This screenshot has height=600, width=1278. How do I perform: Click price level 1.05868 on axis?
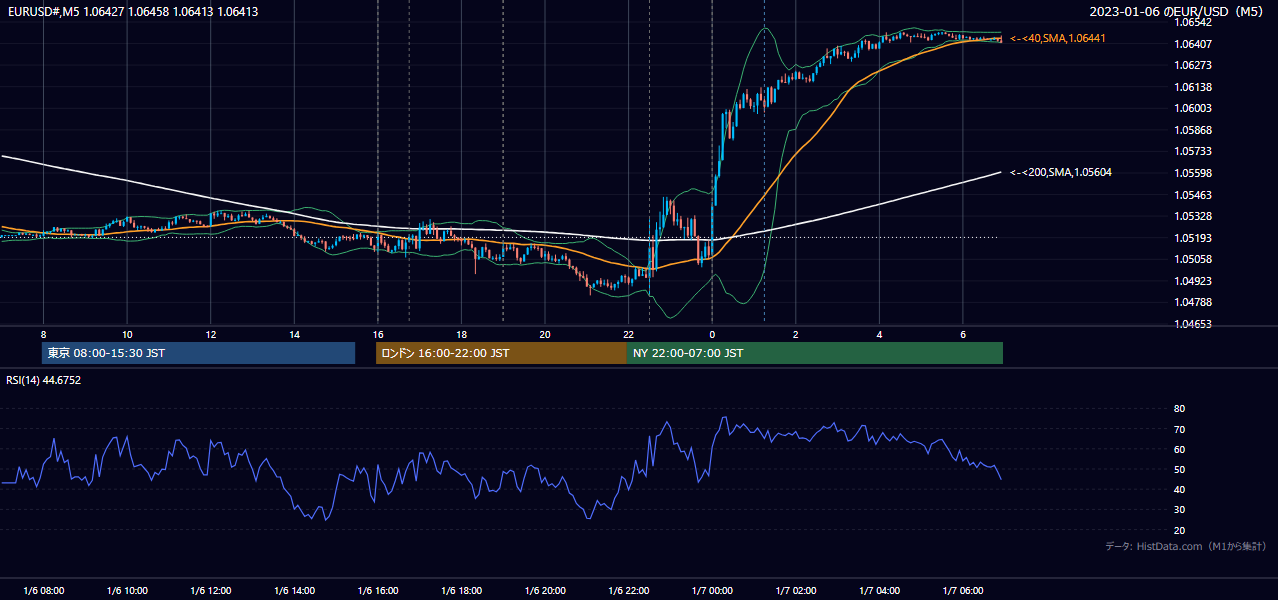point(1192,130)
